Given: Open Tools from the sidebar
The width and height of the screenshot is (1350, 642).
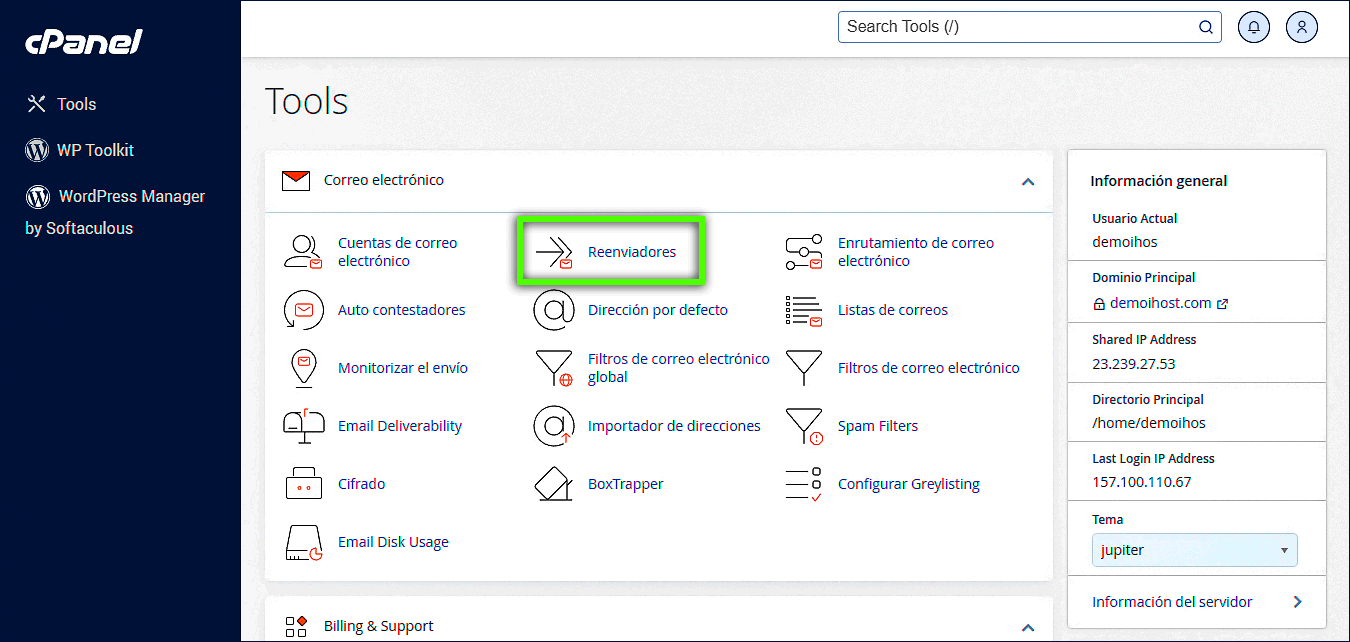Looking at the screenshot, I should [75, 103].
